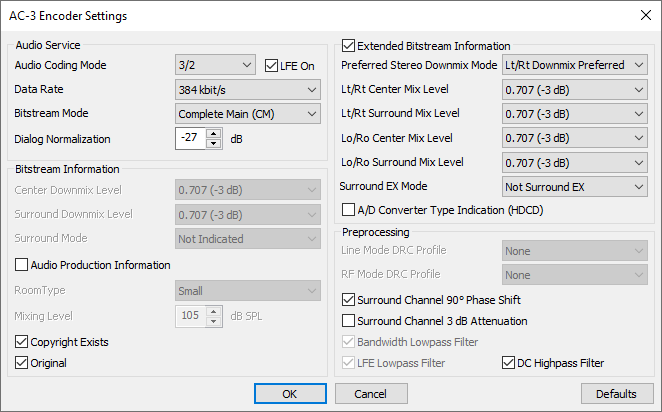
Task: Open the Data Rate dropdown
Action: pyautogui.click(x=248, y=89)
